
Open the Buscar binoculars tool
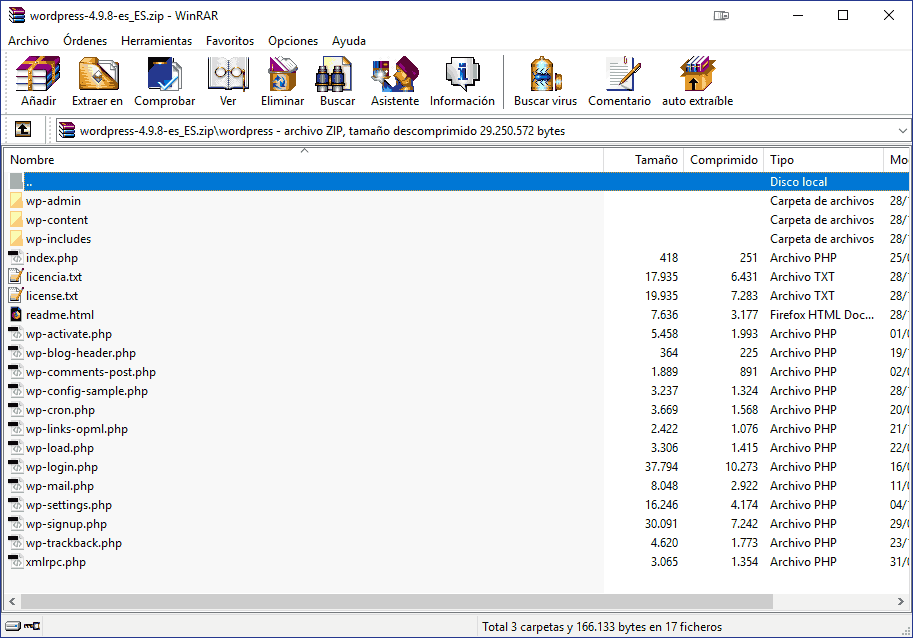[x=337, y=82]
